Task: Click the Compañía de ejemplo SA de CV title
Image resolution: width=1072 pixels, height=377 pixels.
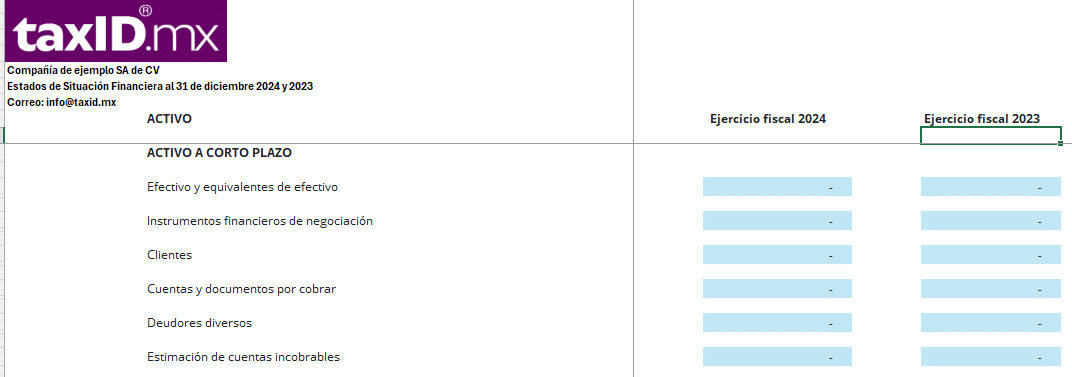Action: pyautogui.click(x=83, y=70)
